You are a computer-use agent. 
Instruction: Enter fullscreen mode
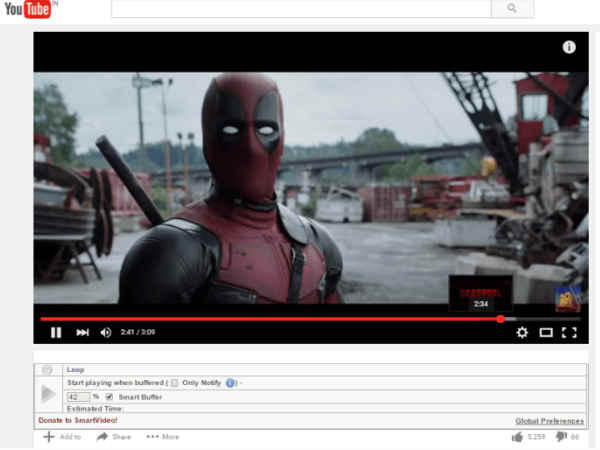pyautogui.click(x=569, y=333)
